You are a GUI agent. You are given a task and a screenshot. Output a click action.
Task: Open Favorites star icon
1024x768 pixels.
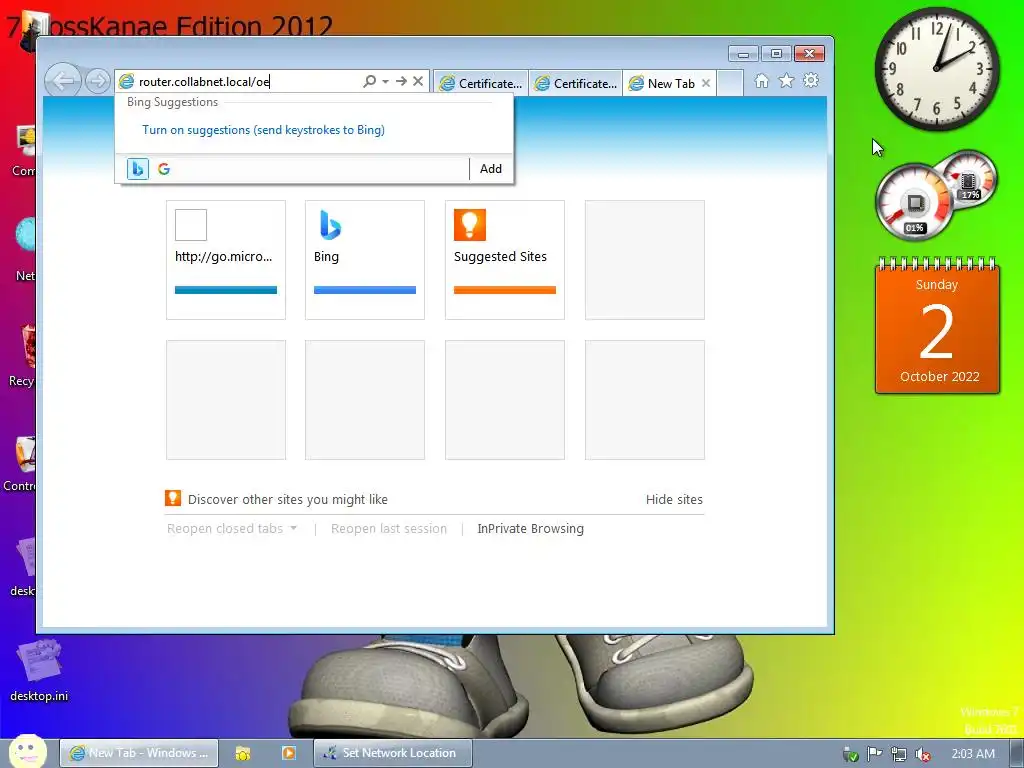click(x=786, y=80)
